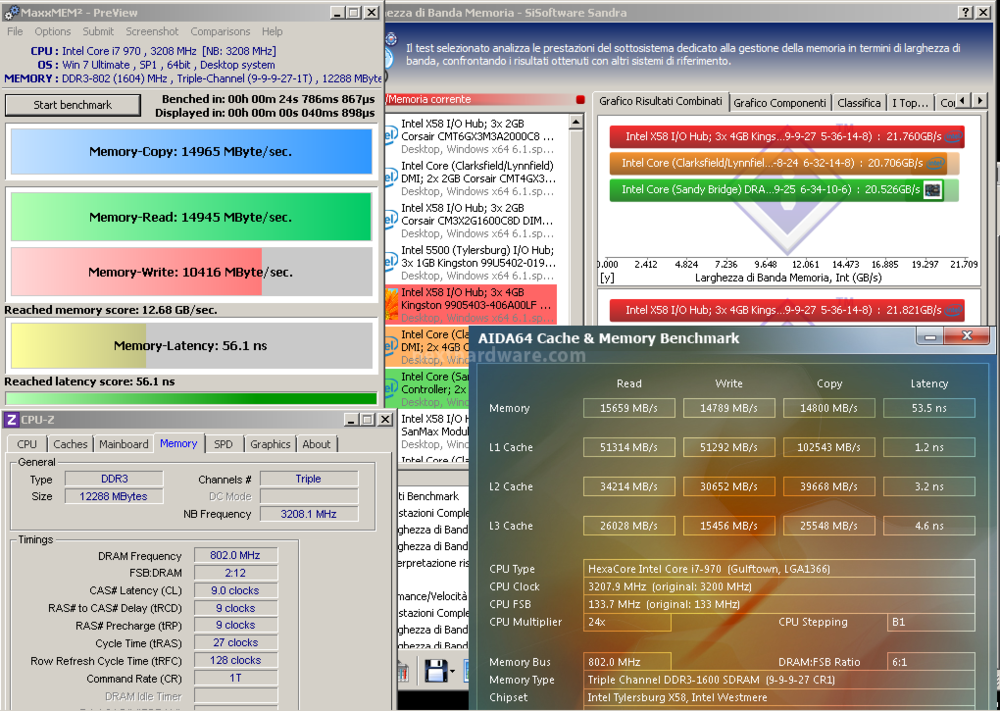Switch to the CPU tab in CPU-Z

(x=27, y=444)
